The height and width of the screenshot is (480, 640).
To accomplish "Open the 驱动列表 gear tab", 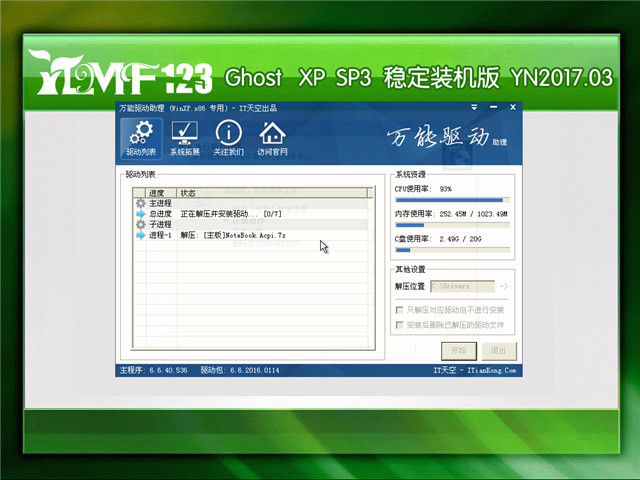I will [x=141, y=139].
